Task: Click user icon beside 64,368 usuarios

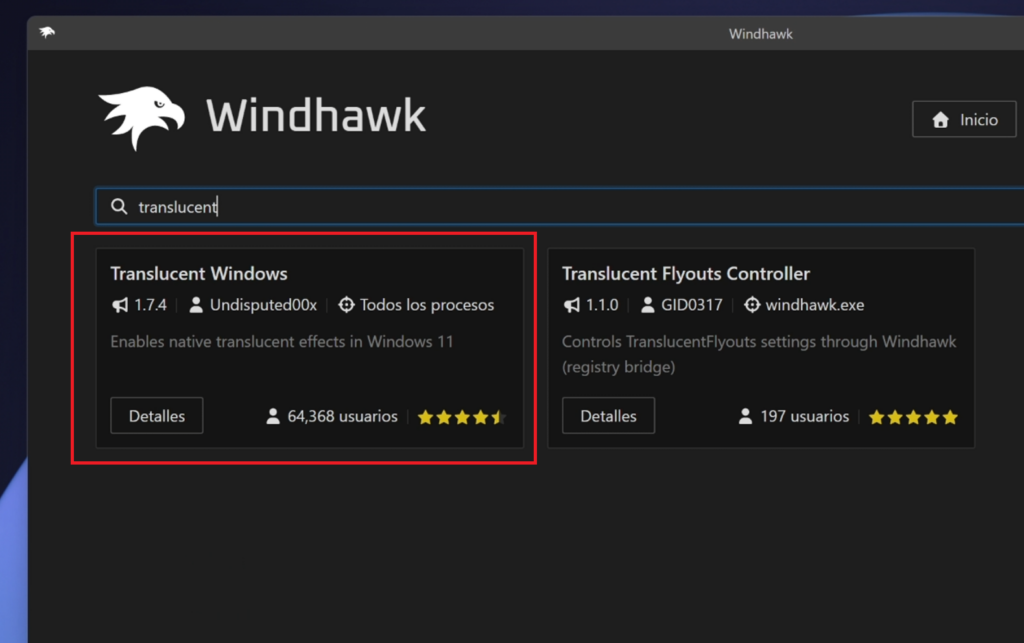Action: coord(273,416)
